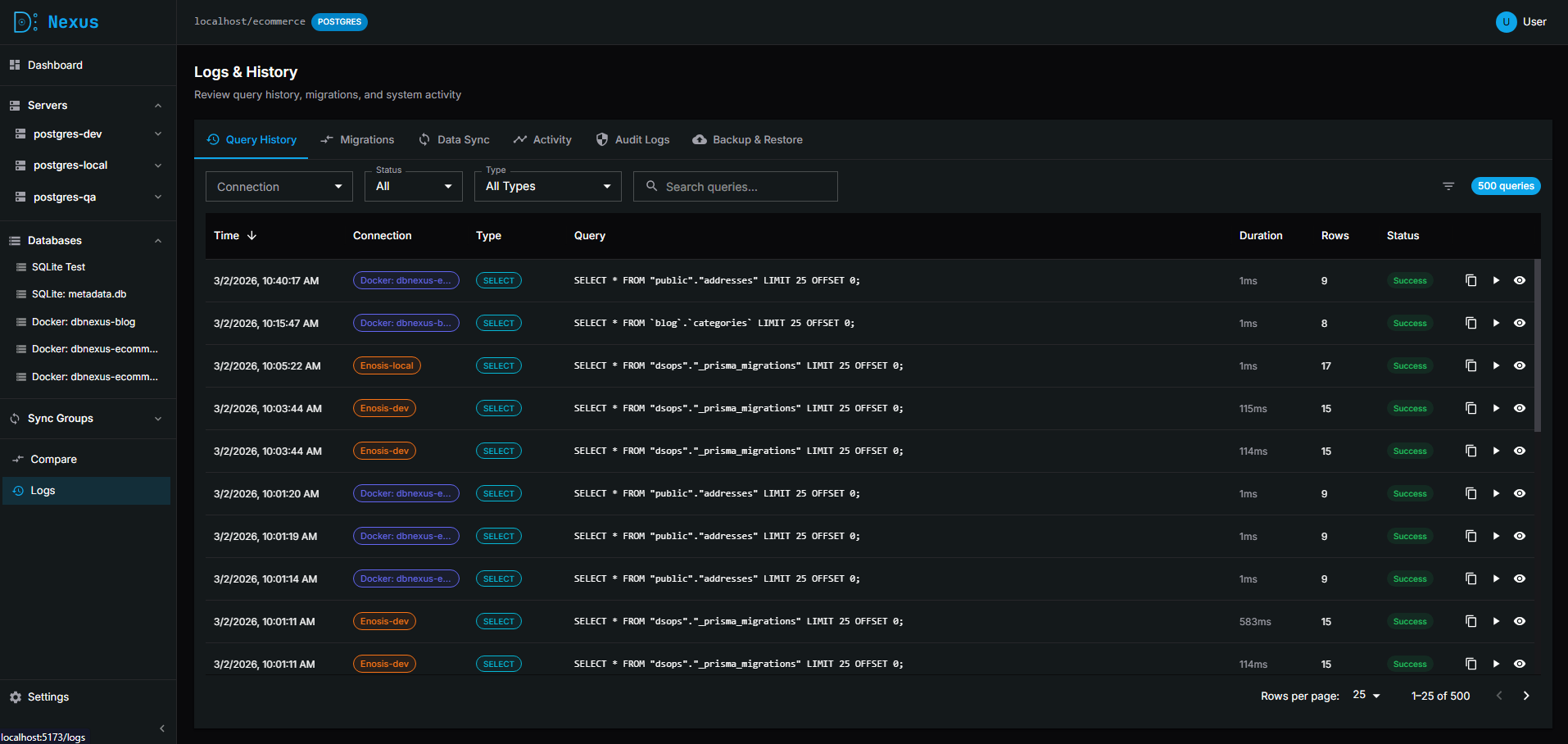View details of the first prisma_migrations query
The width and height of the screenshot is (1568, 744).
[1520, 365]
